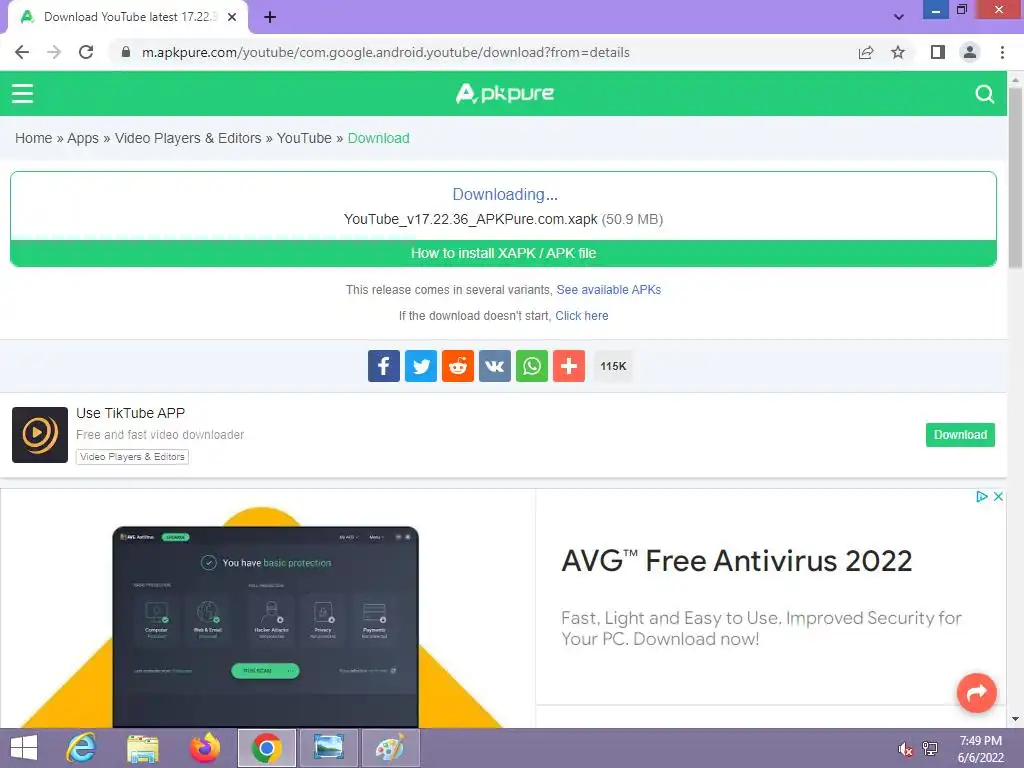Click the Use TikTube APP title

pyautogui.click(x=131, y=413)
